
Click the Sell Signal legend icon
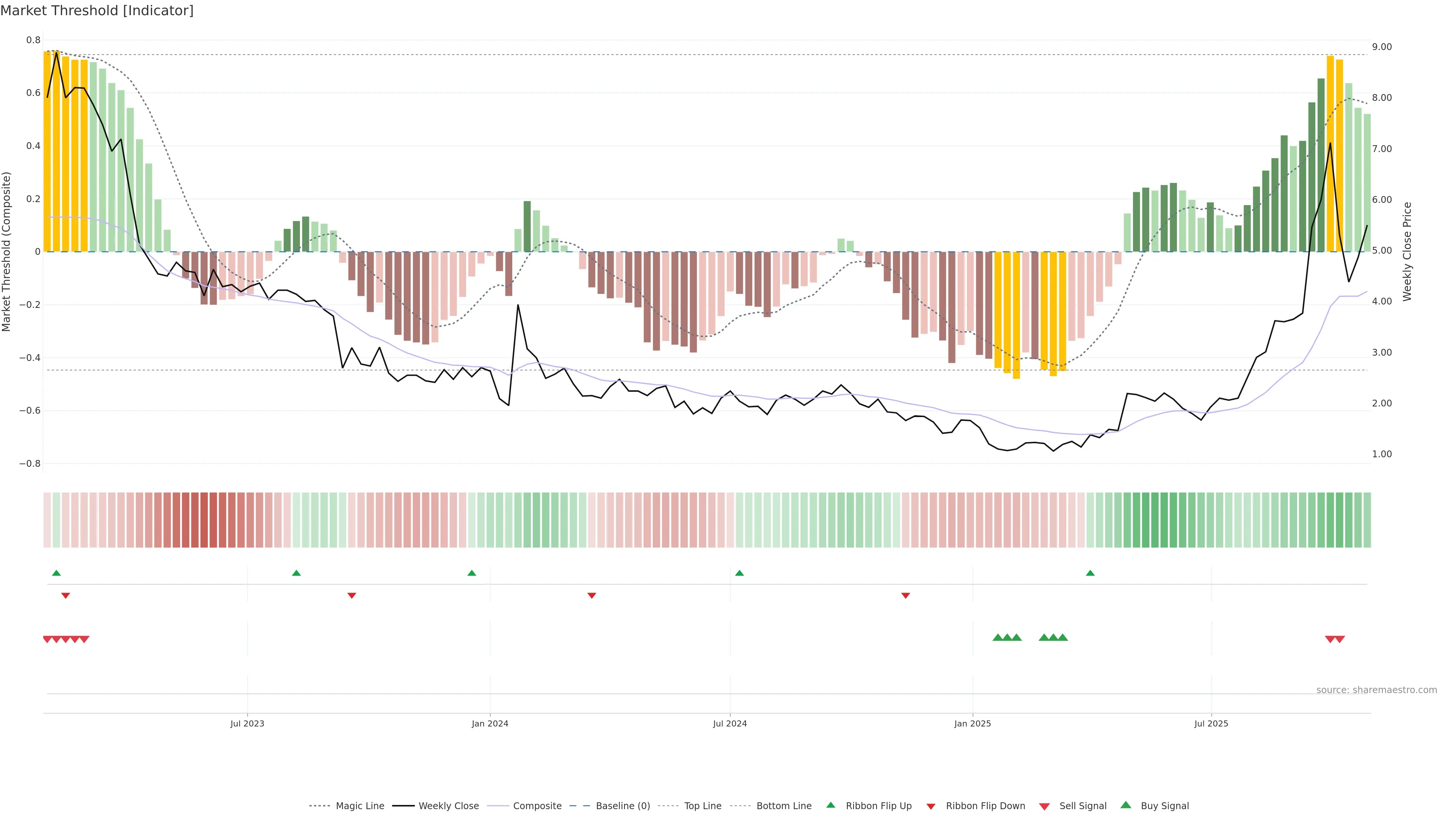(x=1044, y=806)
